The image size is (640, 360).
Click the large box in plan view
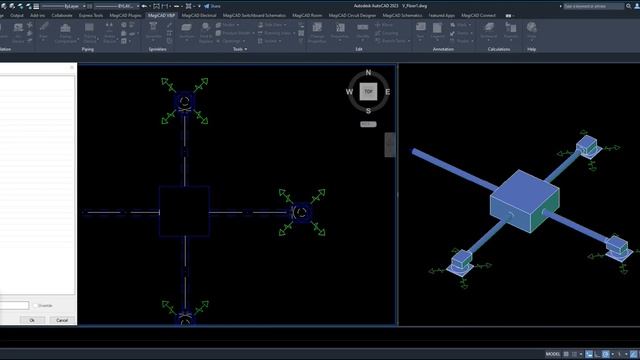[184, 211]
